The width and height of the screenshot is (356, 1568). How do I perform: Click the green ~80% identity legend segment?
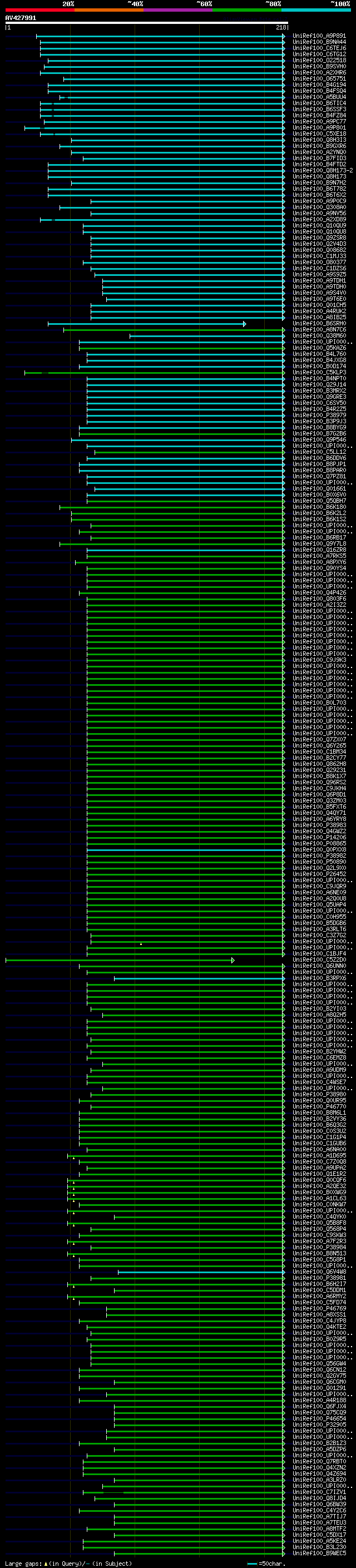[247, 10]
